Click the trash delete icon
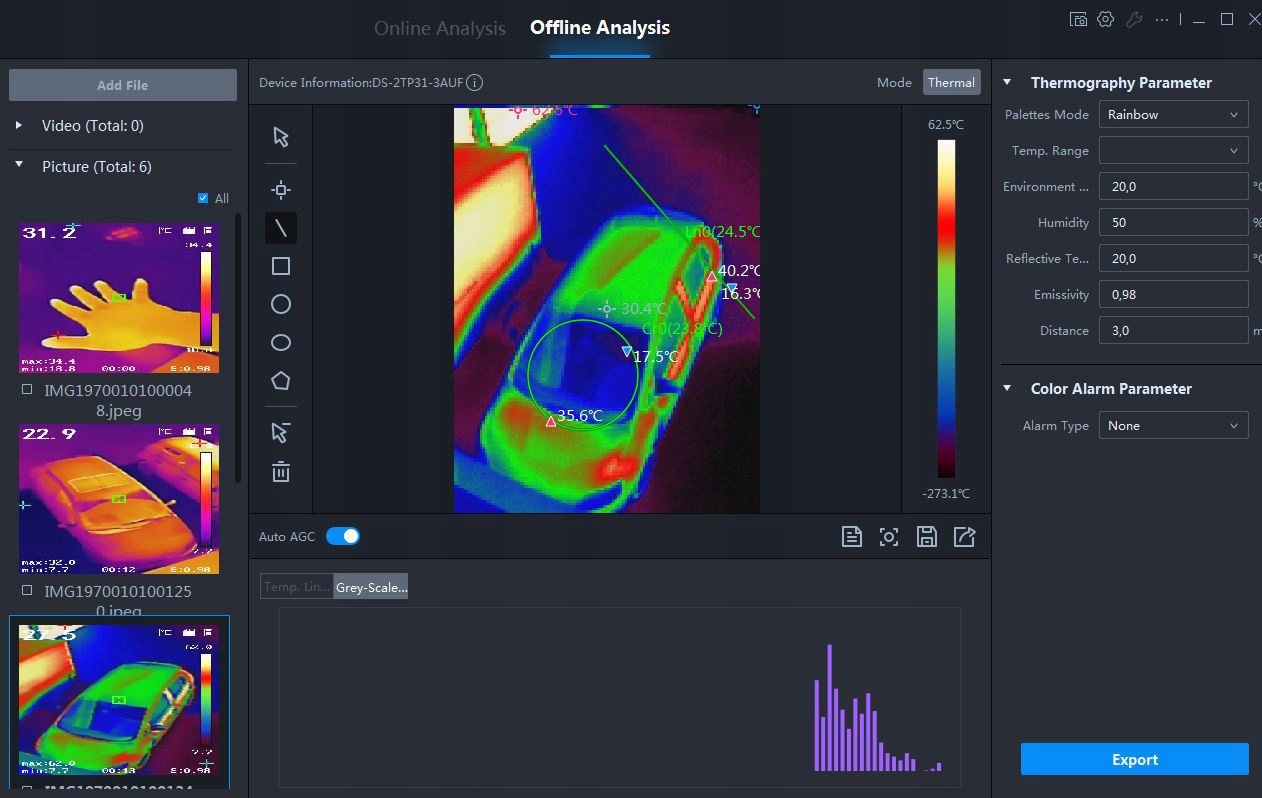The image size is (1262, 798). coord(281,472)
